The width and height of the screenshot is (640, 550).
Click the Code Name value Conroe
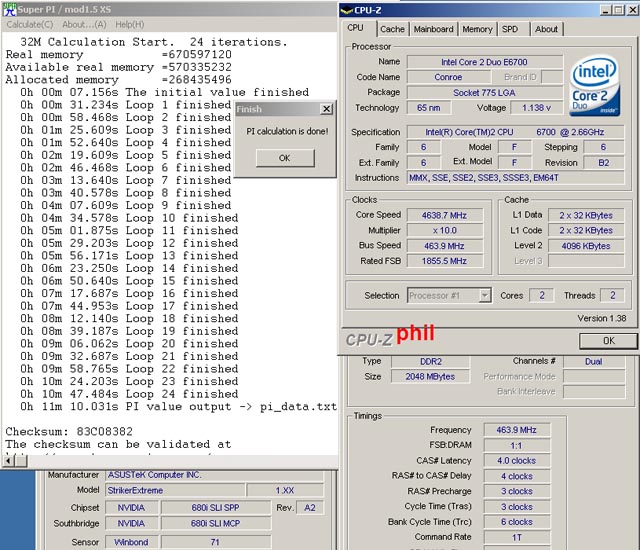[x=449, y=77]
